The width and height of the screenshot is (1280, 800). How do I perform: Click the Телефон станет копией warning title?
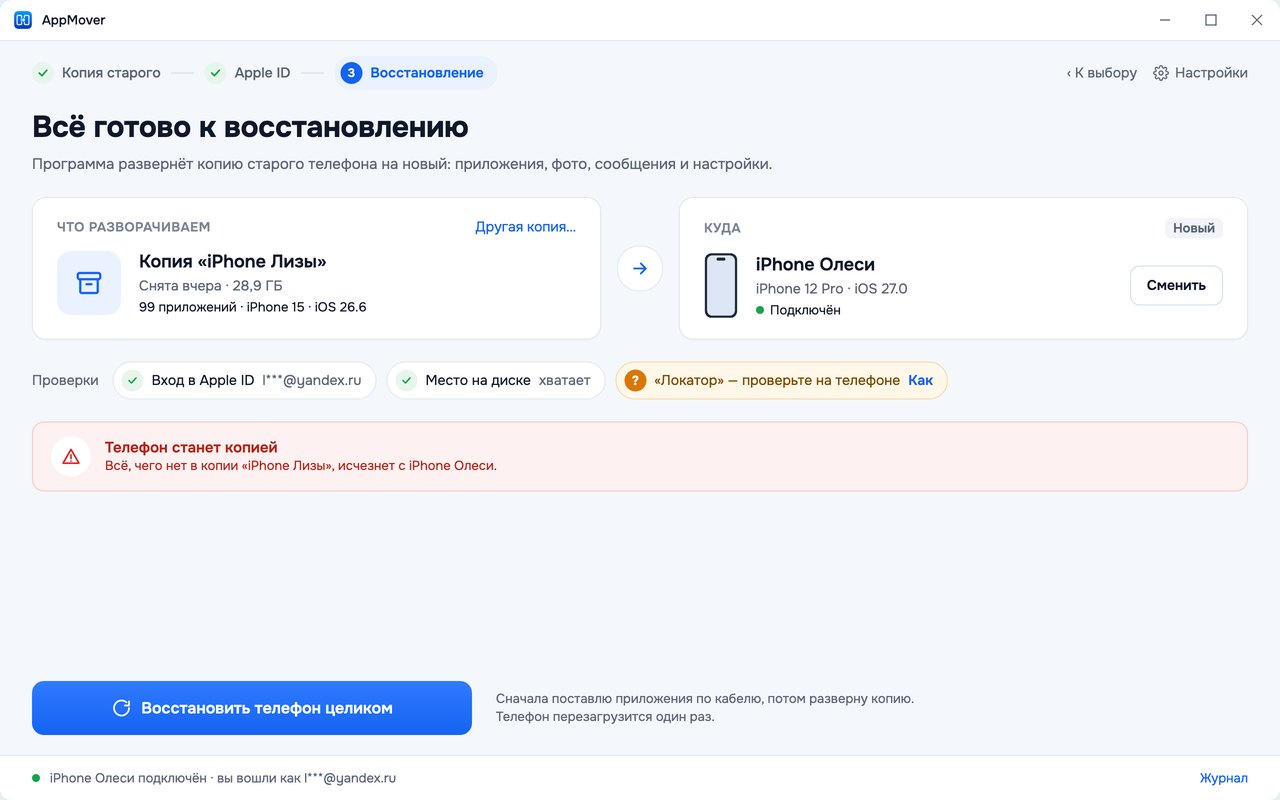click(x=191, y=447)
